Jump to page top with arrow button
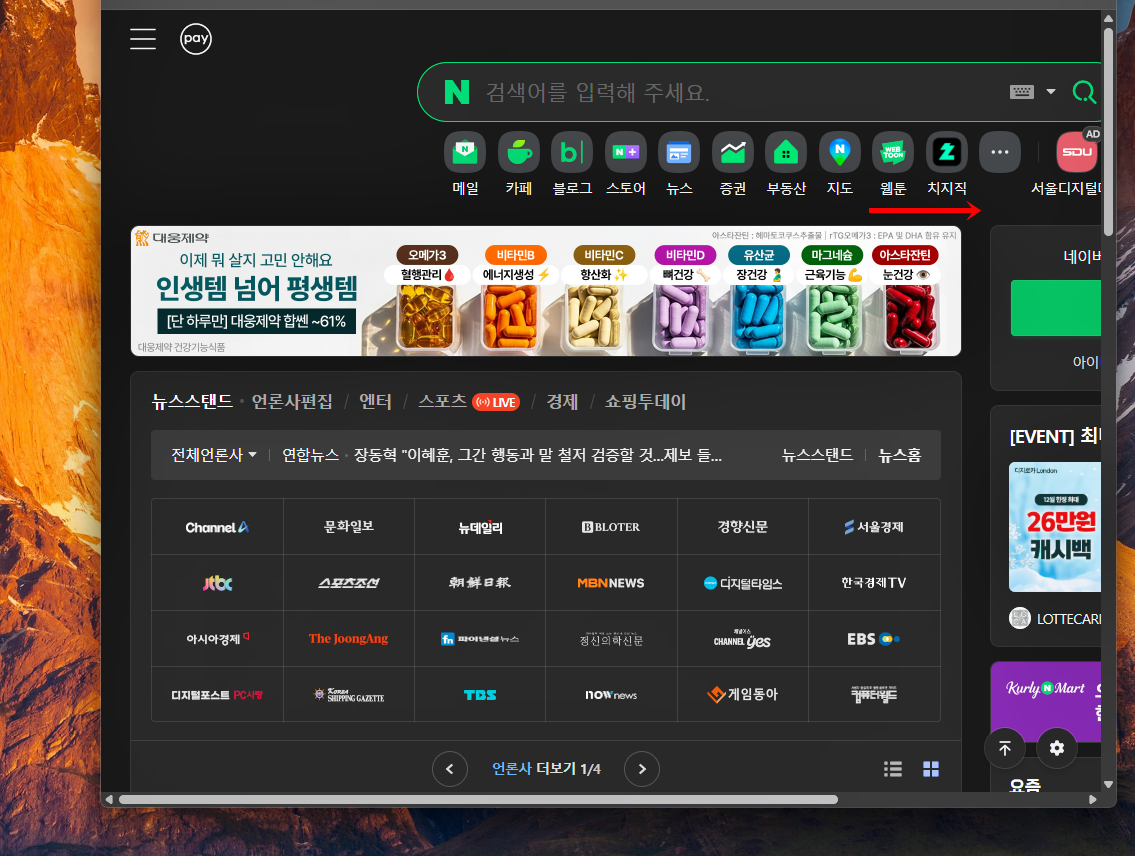Viewport: 1135px width, 856px height. click(x=1004, y=748)
